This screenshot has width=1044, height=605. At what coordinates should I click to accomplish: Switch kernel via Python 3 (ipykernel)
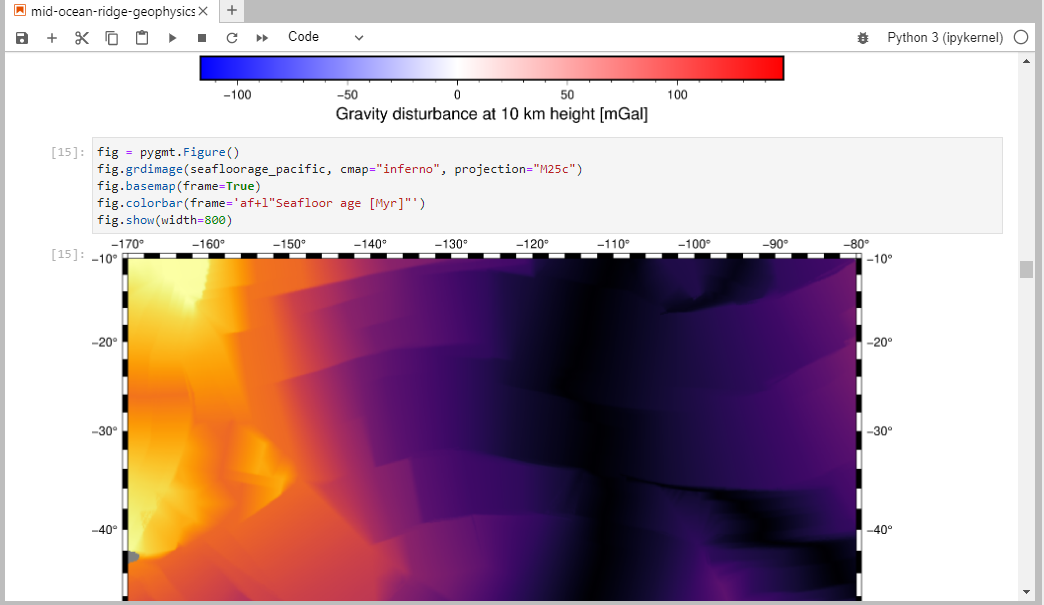click(x=945, y=38)
